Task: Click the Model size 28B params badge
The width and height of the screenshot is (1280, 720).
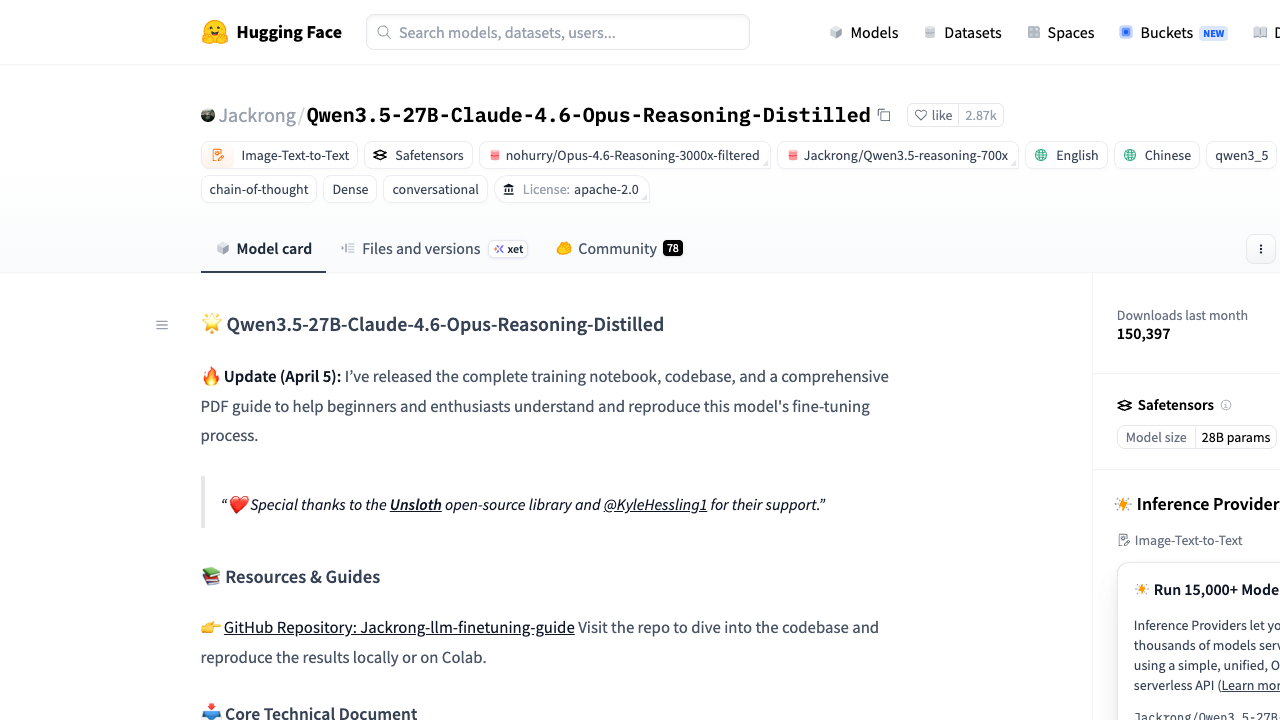Action: 1197,437
